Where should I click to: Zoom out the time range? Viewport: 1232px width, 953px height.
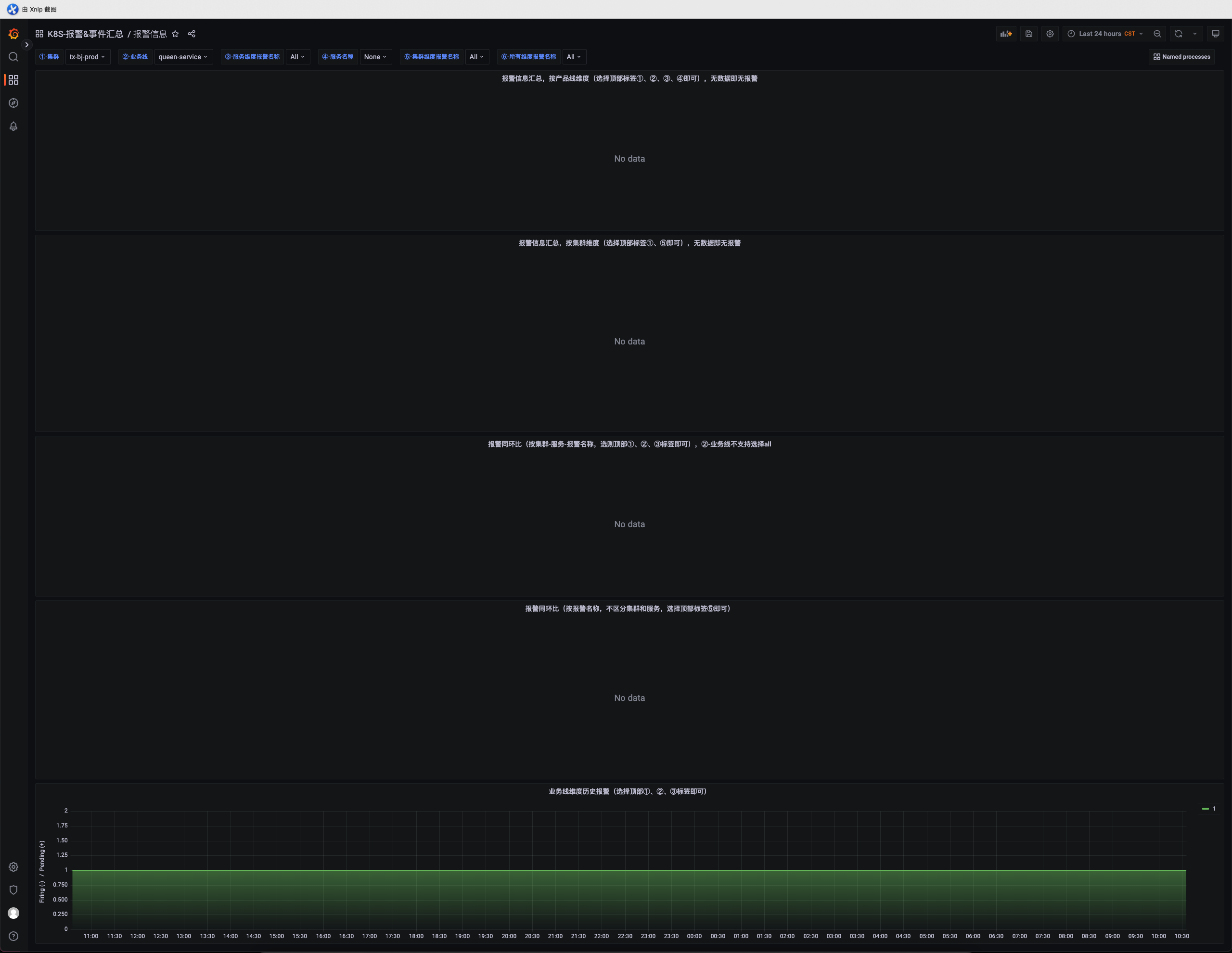pos(1157,34)
